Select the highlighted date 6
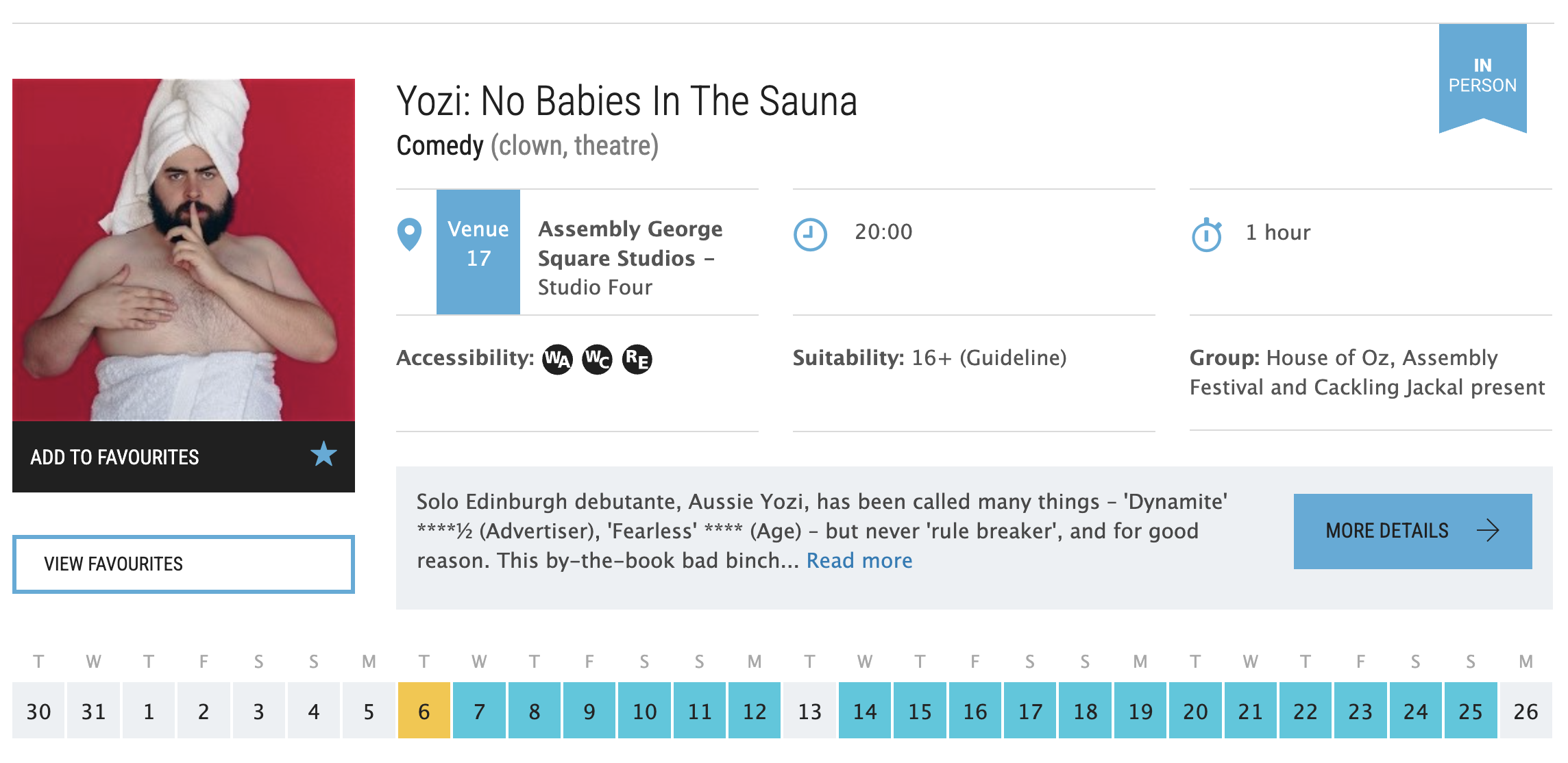The height and width of the screenshot is (763, 1568). click(424, 711)
